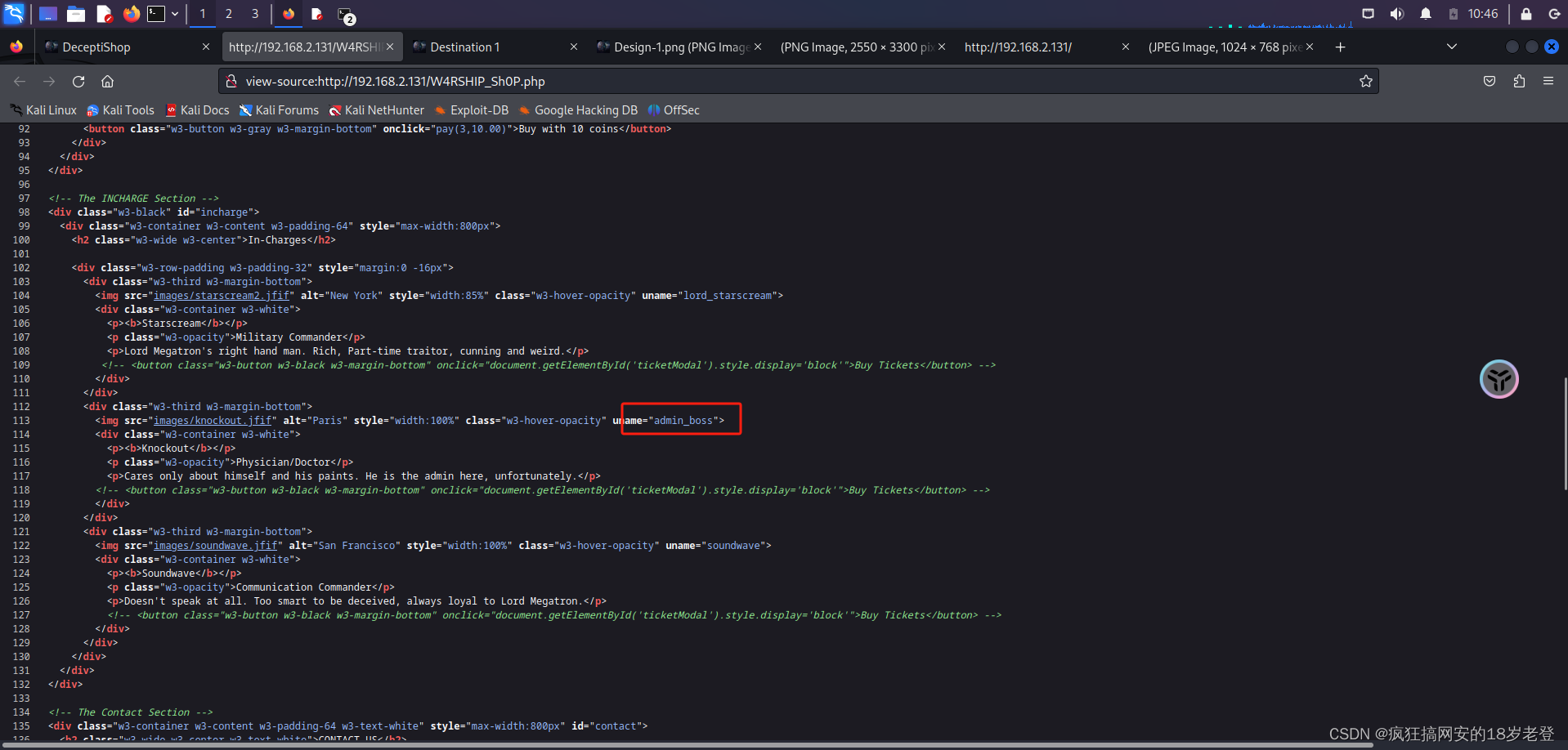
Task: Open the OffSec bookmark
Action: point(674,110)
